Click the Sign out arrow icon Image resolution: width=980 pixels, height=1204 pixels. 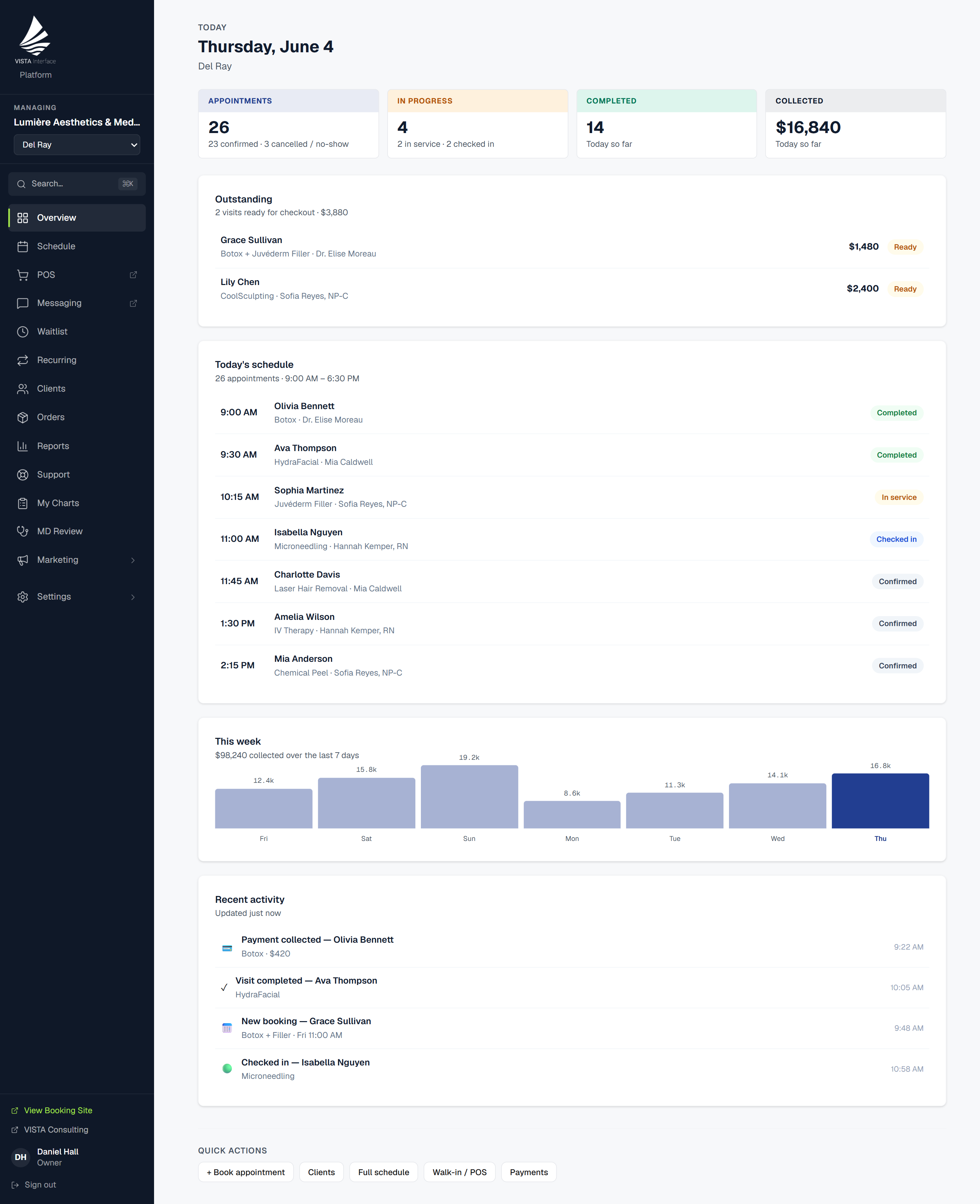[x=15, y=1185]
